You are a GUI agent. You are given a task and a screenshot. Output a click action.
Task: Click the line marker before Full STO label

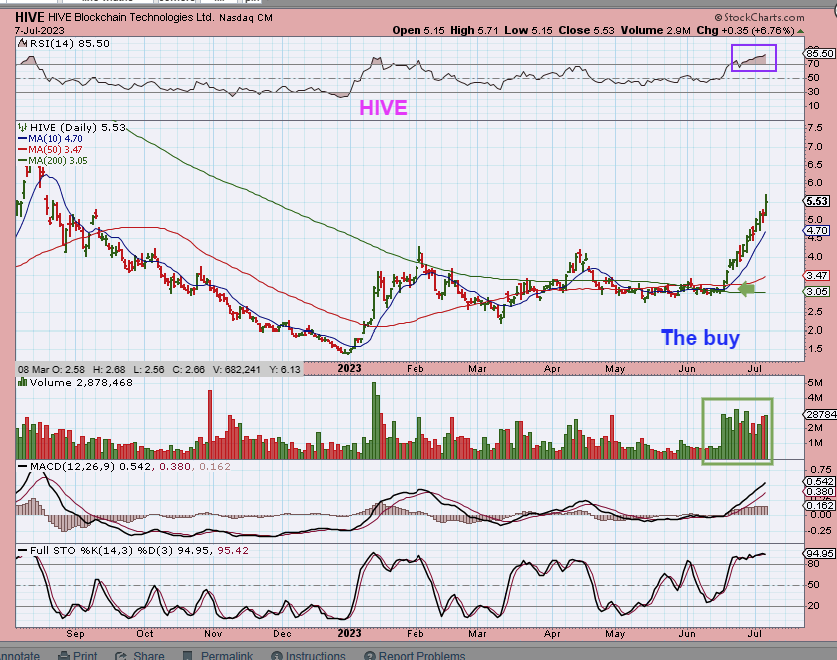coord(22,550)
